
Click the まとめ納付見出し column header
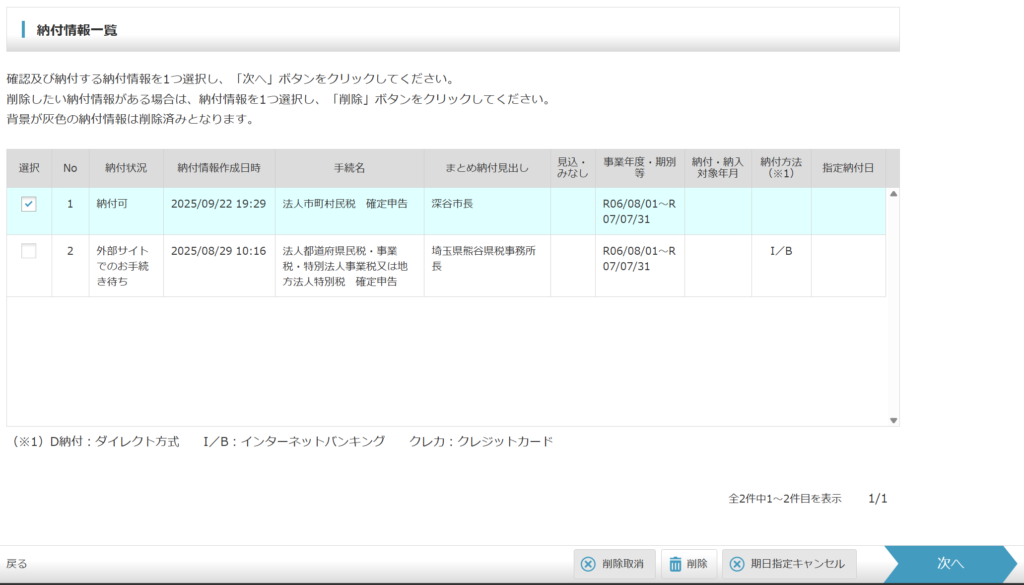coord(487,168)
